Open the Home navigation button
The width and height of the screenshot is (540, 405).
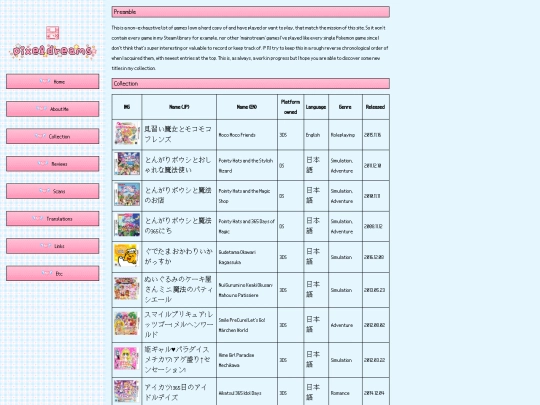coord(52,82)
